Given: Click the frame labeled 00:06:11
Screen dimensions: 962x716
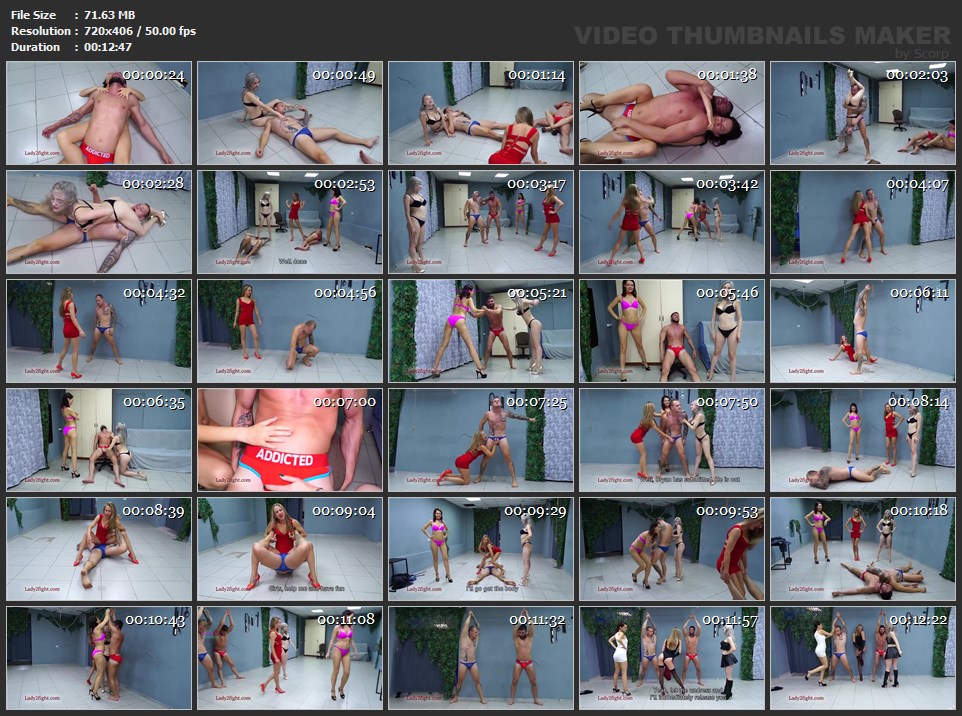Looking at the screenshot, I should (862, 331).
